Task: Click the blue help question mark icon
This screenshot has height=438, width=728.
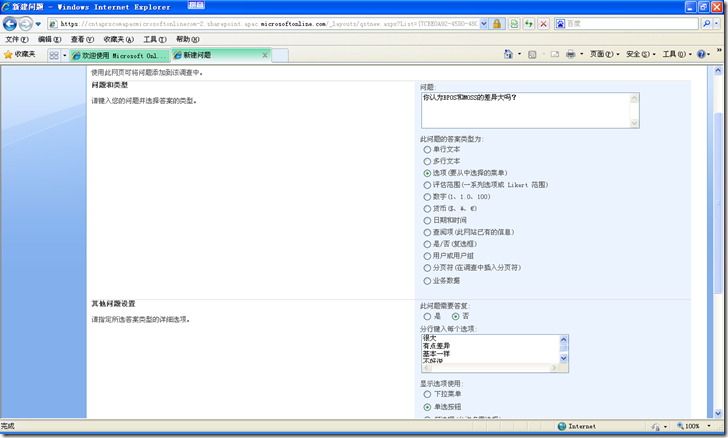Action: tap(701, 54)
